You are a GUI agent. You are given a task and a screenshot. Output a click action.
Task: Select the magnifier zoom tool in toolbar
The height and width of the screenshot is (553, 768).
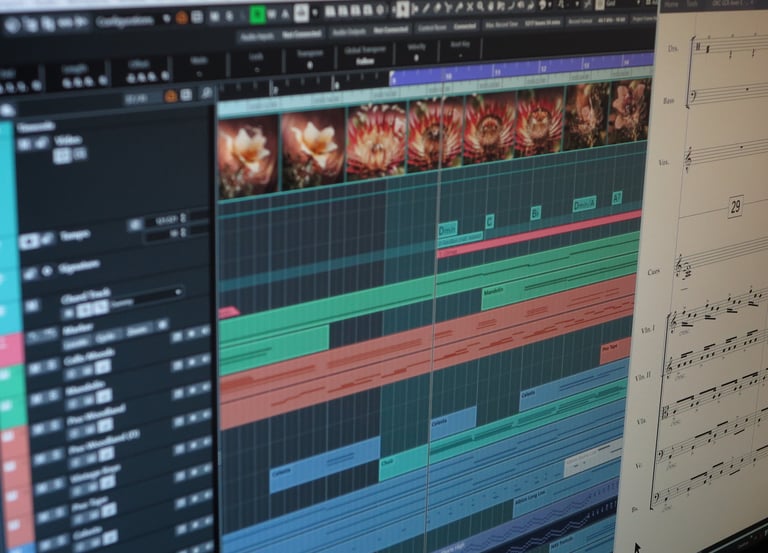pyautogui.click(x=480, y=6)
